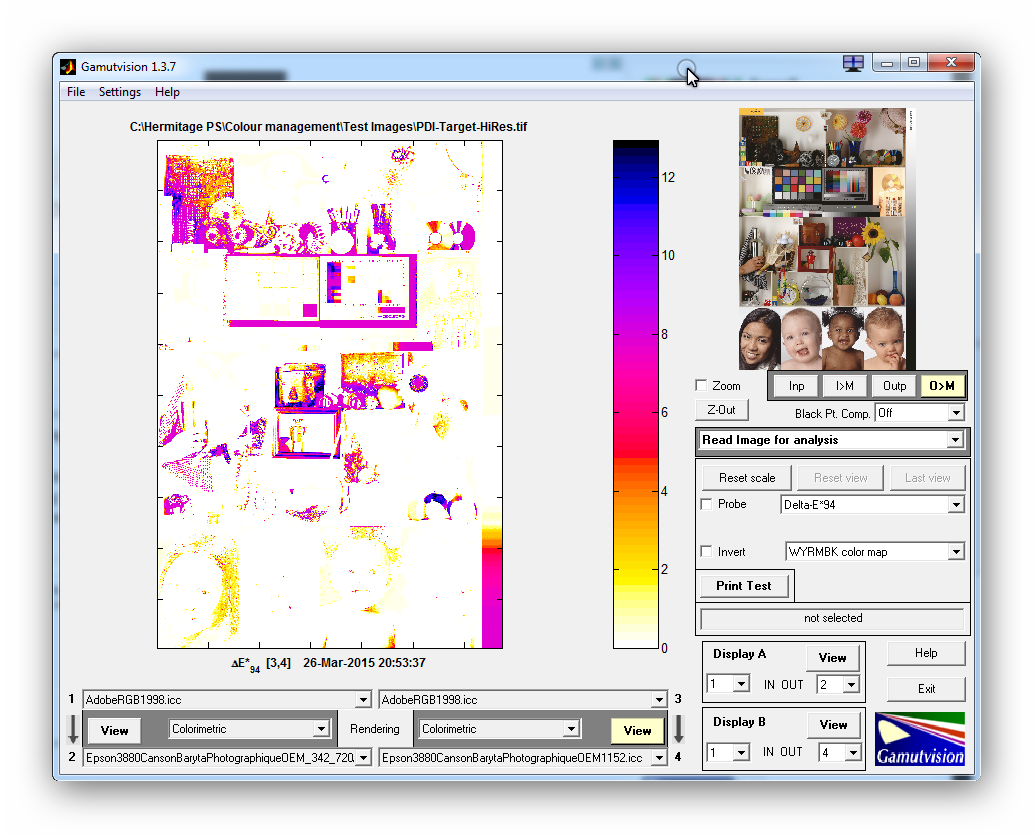
Task: Select the Inp display mode button
Action: coord(796,386)
